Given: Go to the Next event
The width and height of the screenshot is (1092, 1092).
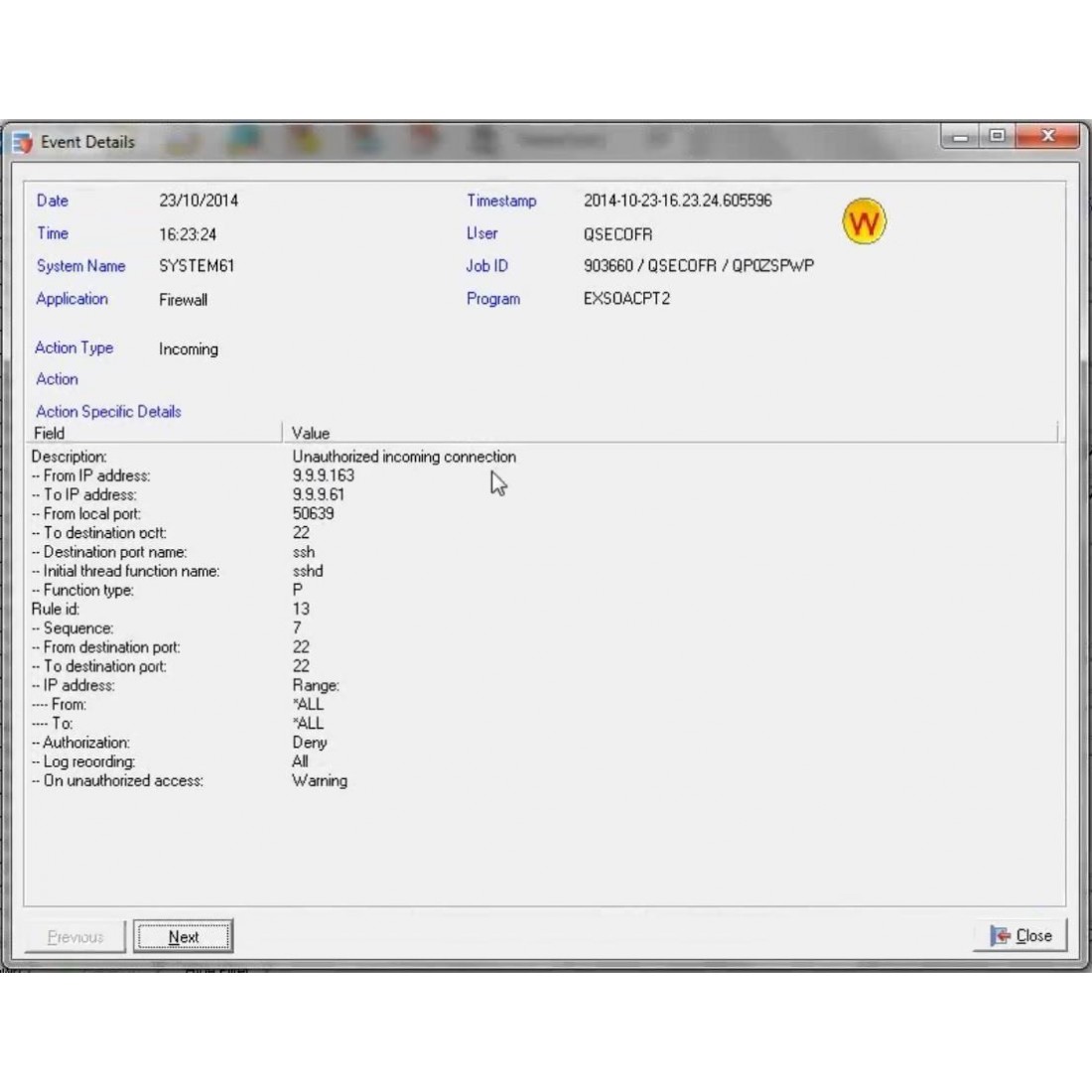Looking at the screenshot, I should coord(184,936).
